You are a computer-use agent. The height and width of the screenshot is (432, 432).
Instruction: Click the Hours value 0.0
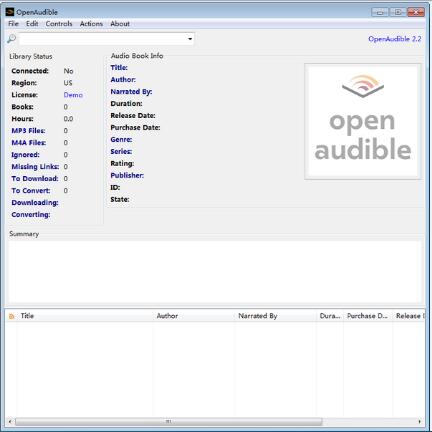[x=68, y=119]
